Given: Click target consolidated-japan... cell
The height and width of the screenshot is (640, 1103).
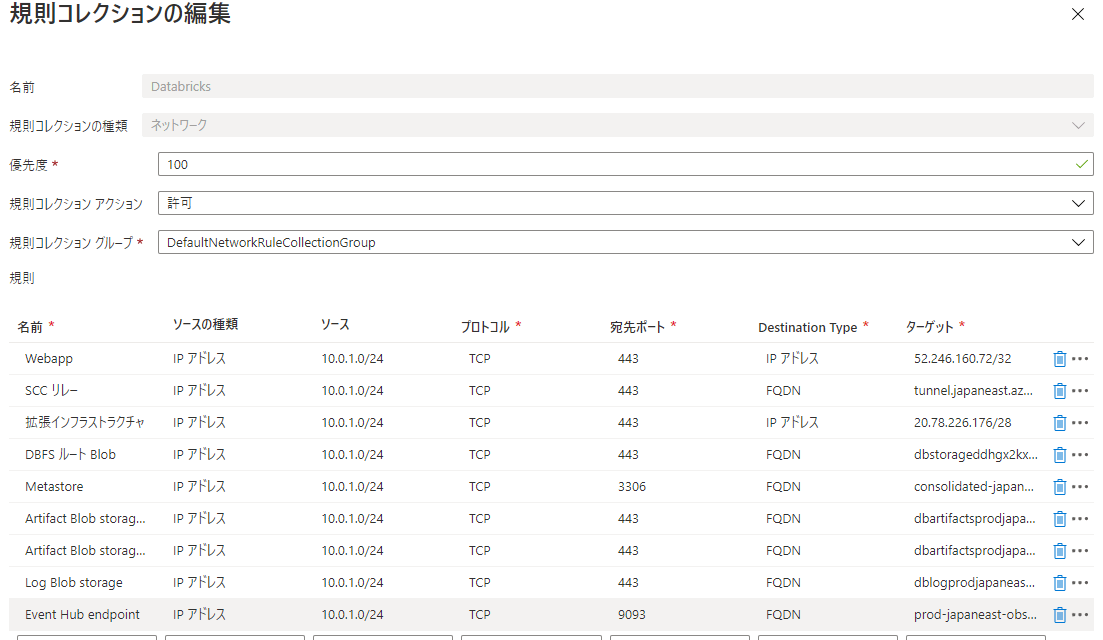Looking at the screenshot, I should point(974,487).
